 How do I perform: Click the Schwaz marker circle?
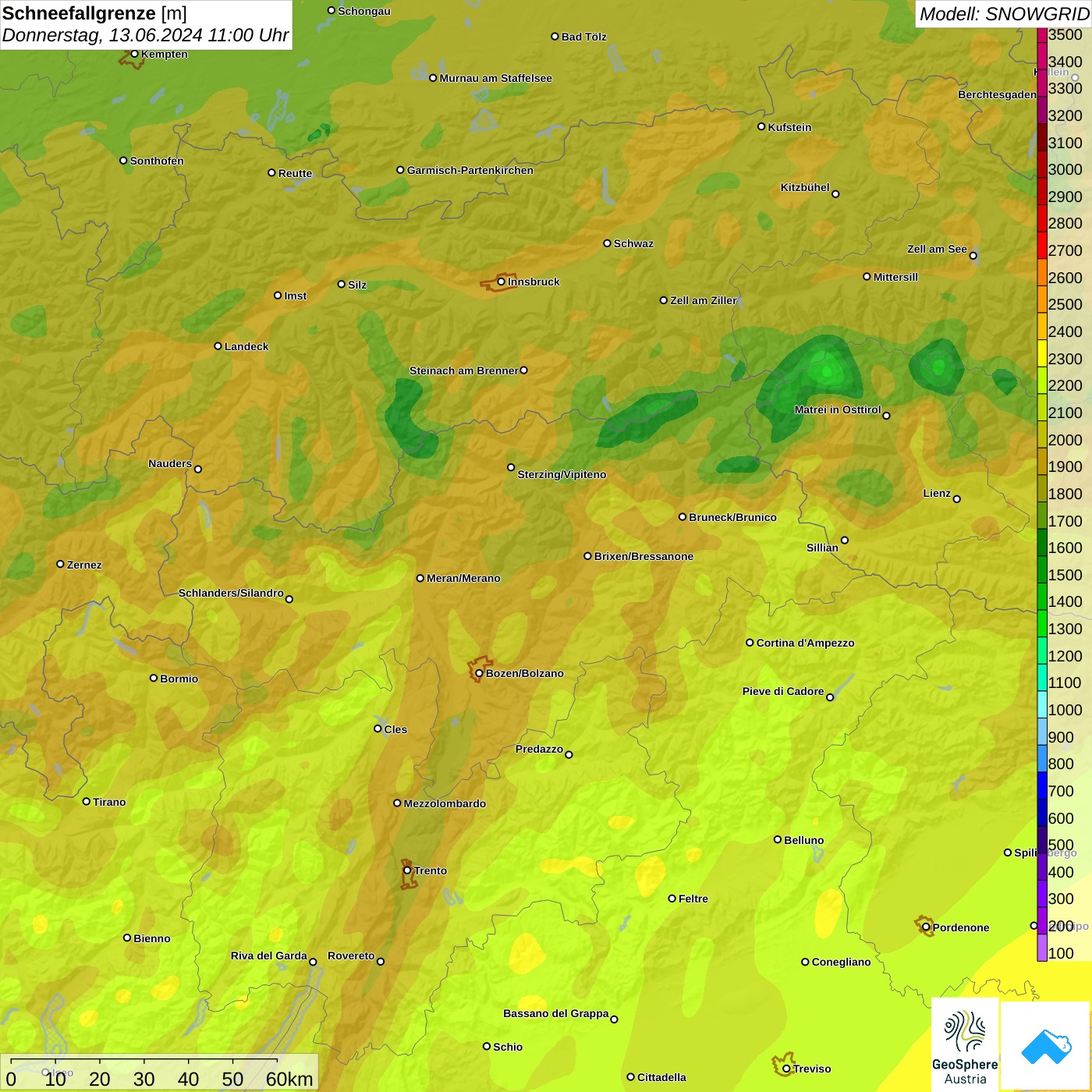[607, 243]
